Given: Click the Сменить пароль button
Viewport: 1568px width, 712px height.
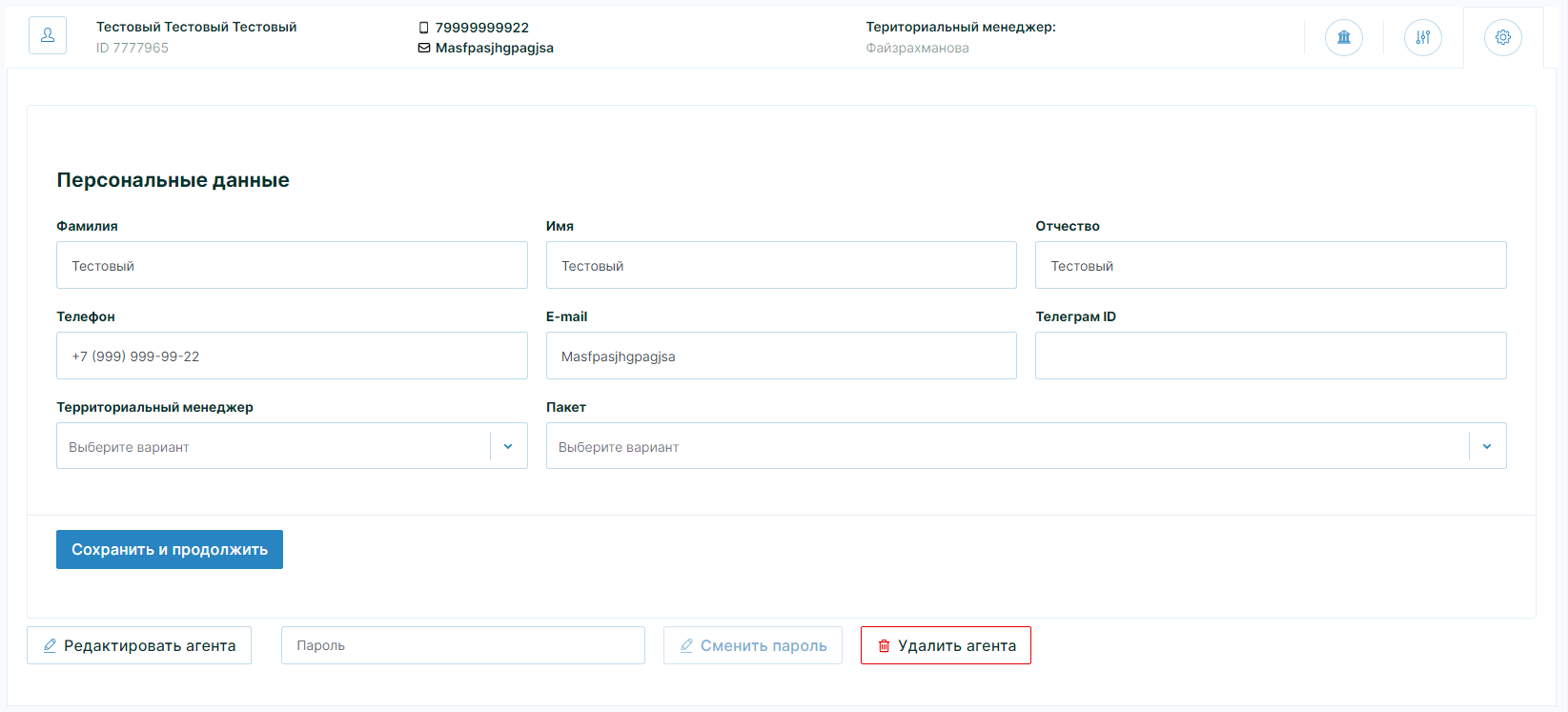Looking at the screenshot, I should click(752, 645).
